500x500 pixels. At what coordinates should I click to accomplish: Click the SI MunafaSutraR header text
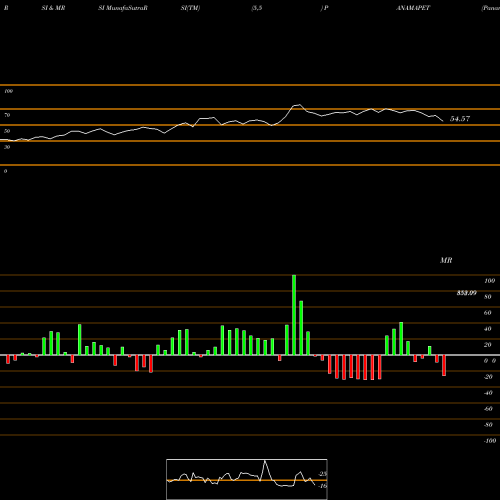[x=123, y=8]
